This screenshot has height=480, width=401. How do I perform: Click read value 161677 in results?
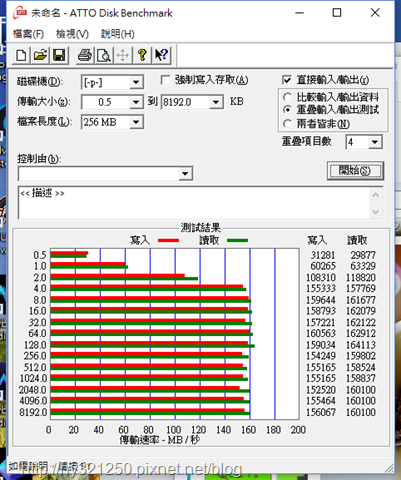tap(361, 300)
